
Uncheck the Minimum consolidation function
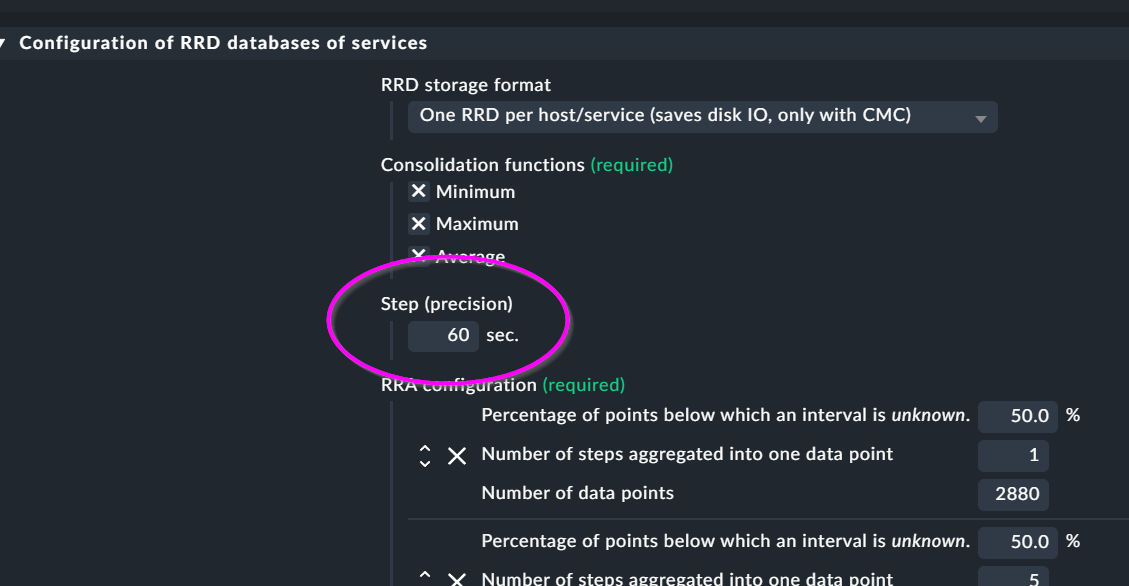pyautogui.click(x=418, y=191)
